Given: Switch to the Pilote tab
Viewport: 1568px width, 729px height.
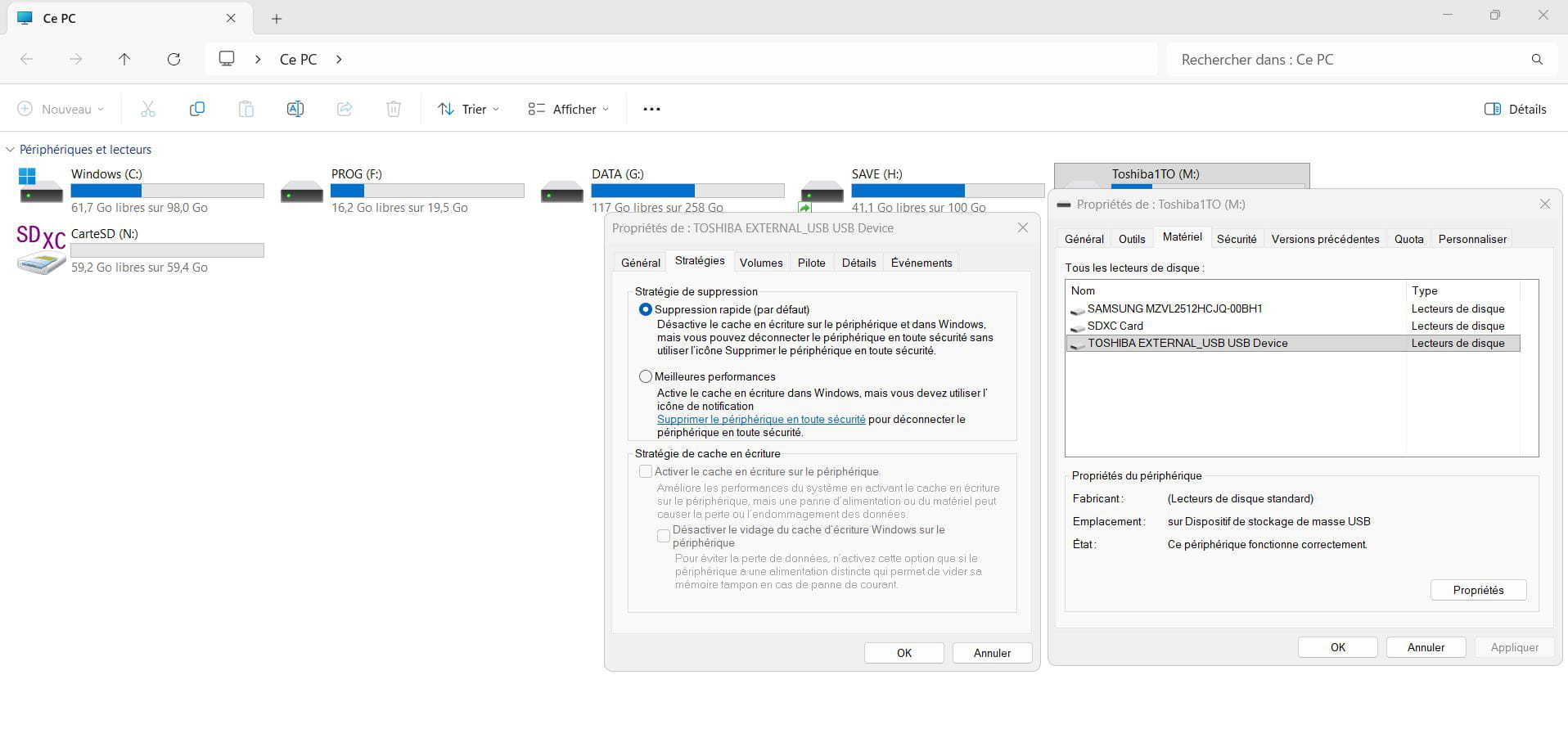Looking at the screenshot, I should (x=812, y=263).
